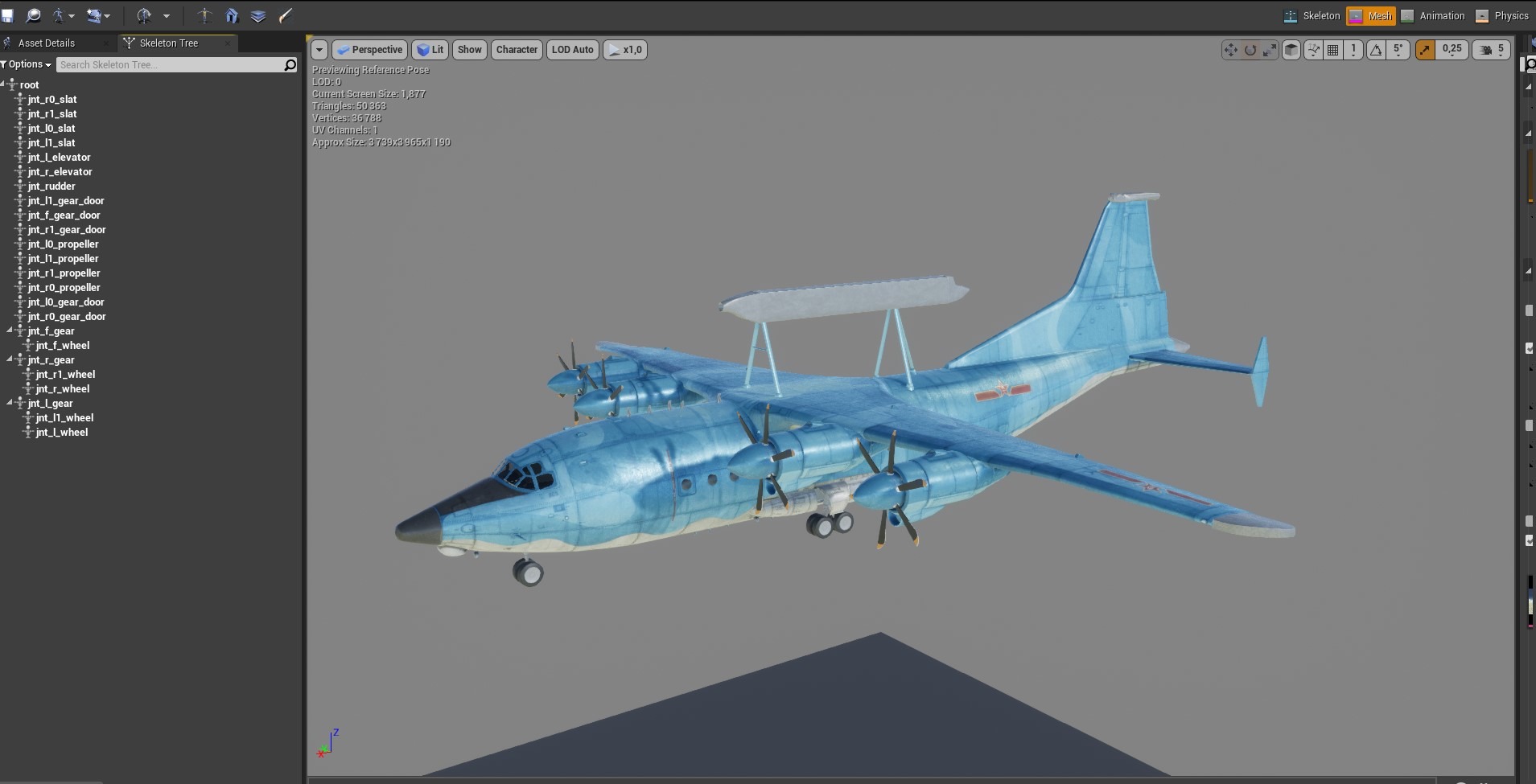
Task: Select the jnt_r1_wheel bone
Action: click(65, 375)
